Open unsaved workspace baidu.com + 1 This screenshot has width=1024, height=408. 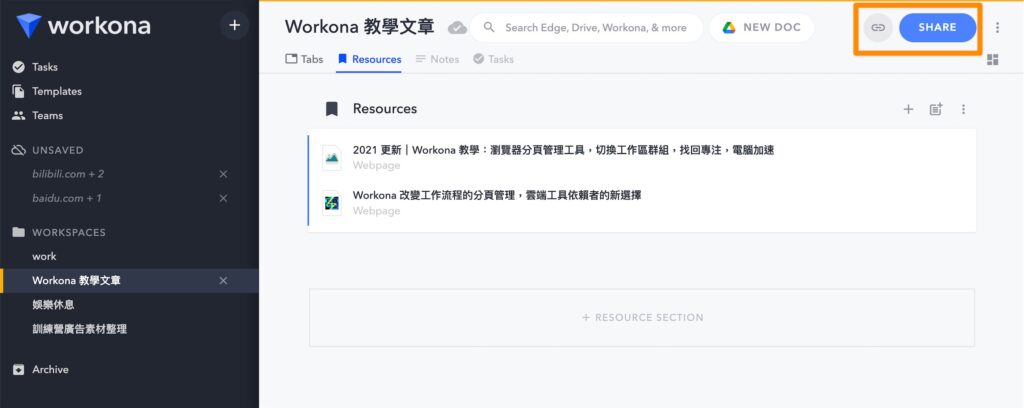point(67,198)
